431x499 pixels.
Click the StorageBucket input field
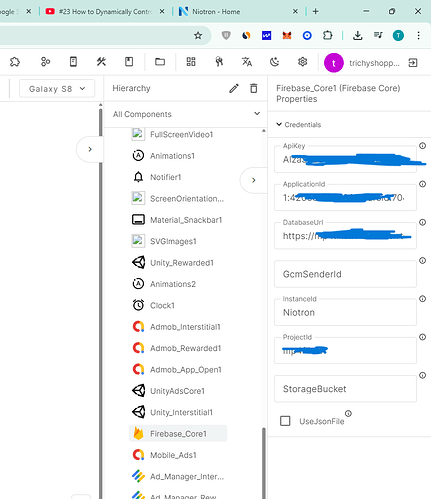[345, 389]
